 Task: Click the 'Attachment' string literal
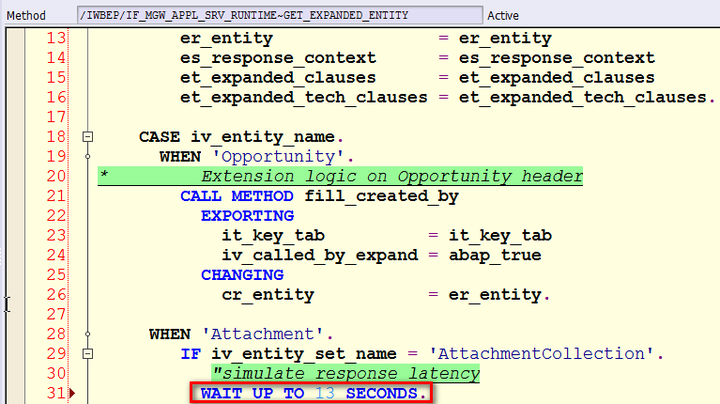pyautogui.click(x=262, y=334)
